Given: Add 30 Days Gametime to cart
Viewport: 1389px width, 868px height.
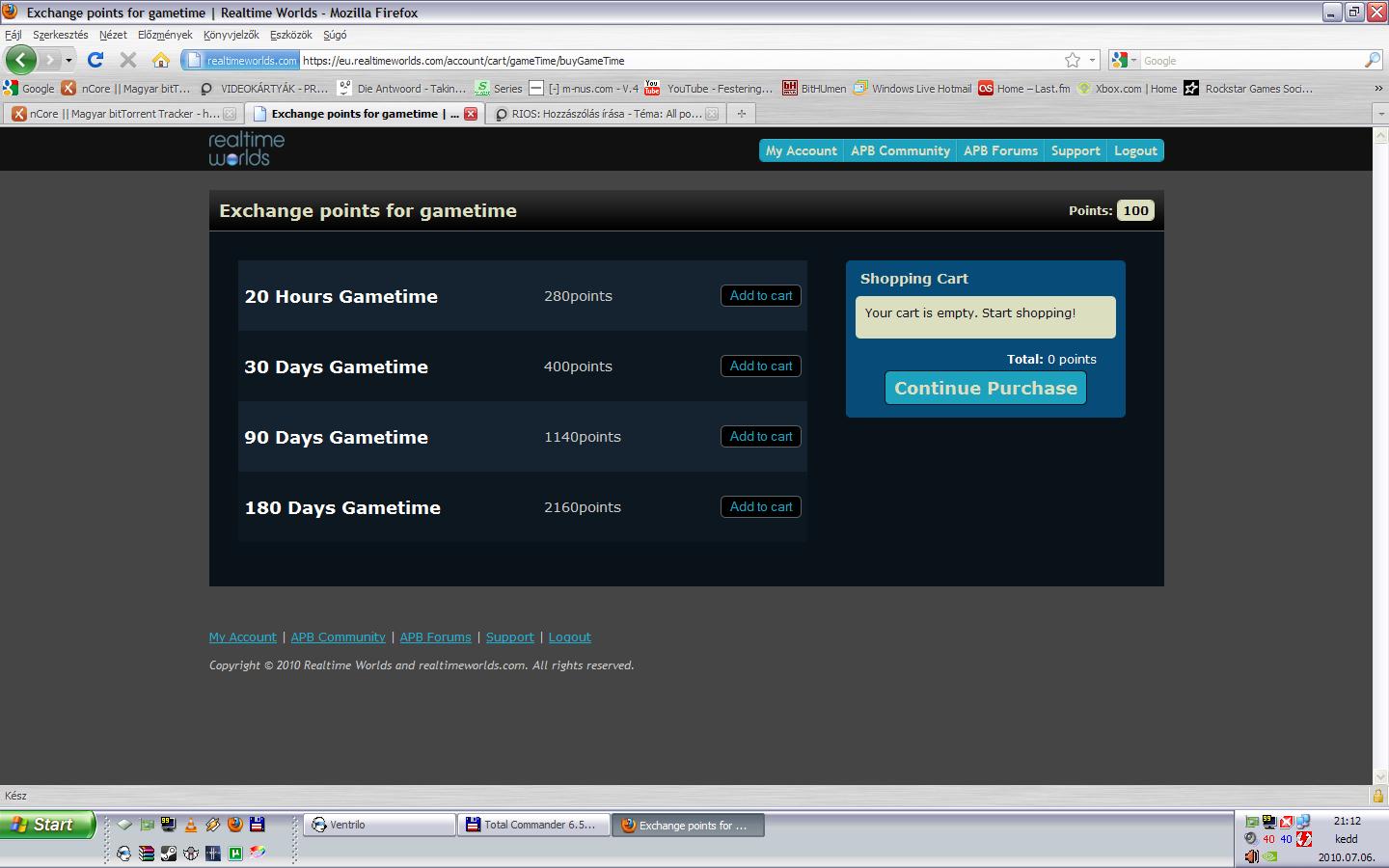Looking at the screenshot, I should click(x=761, y=366).
